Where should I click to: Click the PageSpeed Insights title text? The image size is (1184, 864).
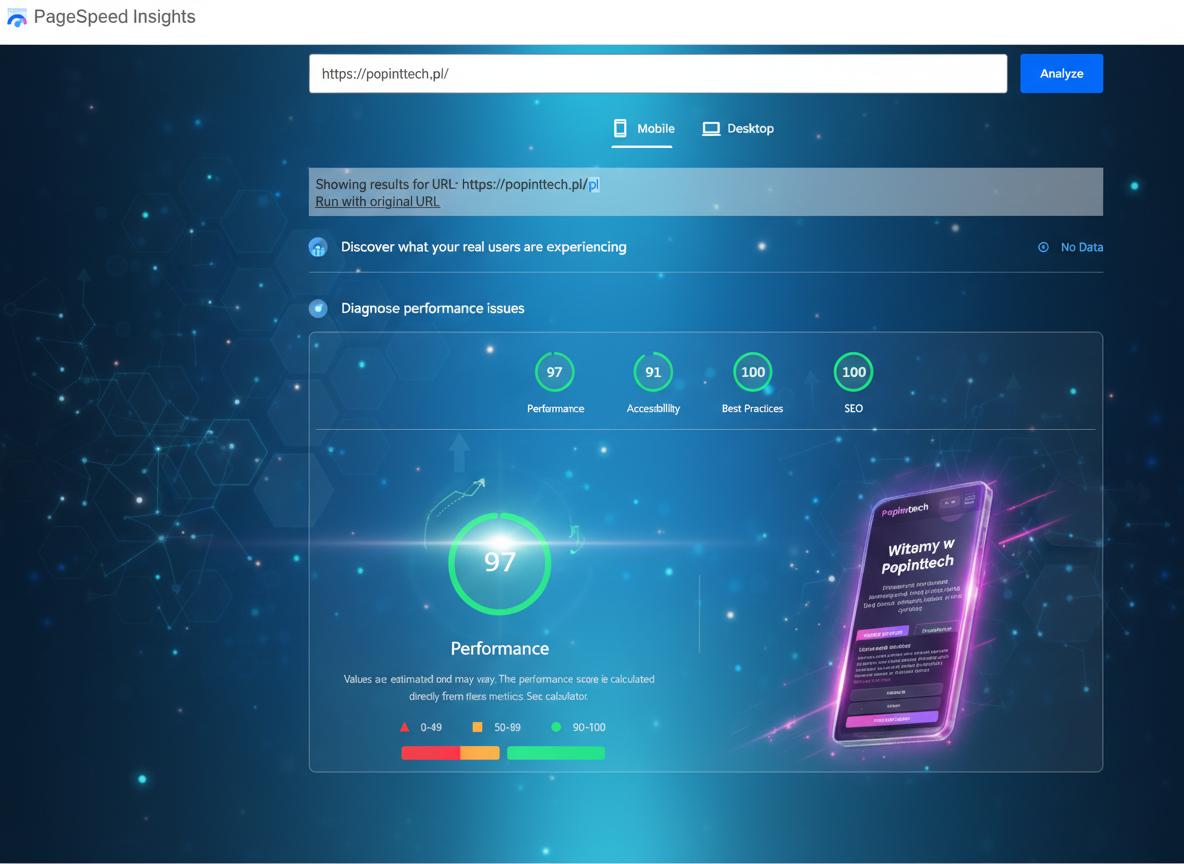115,17
